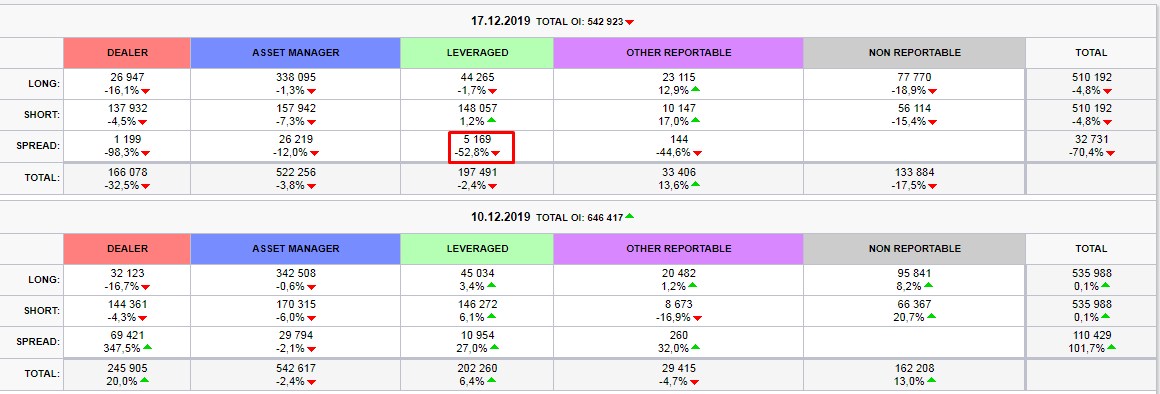Click the 10.12.2019 report date heading

[501, 217]
